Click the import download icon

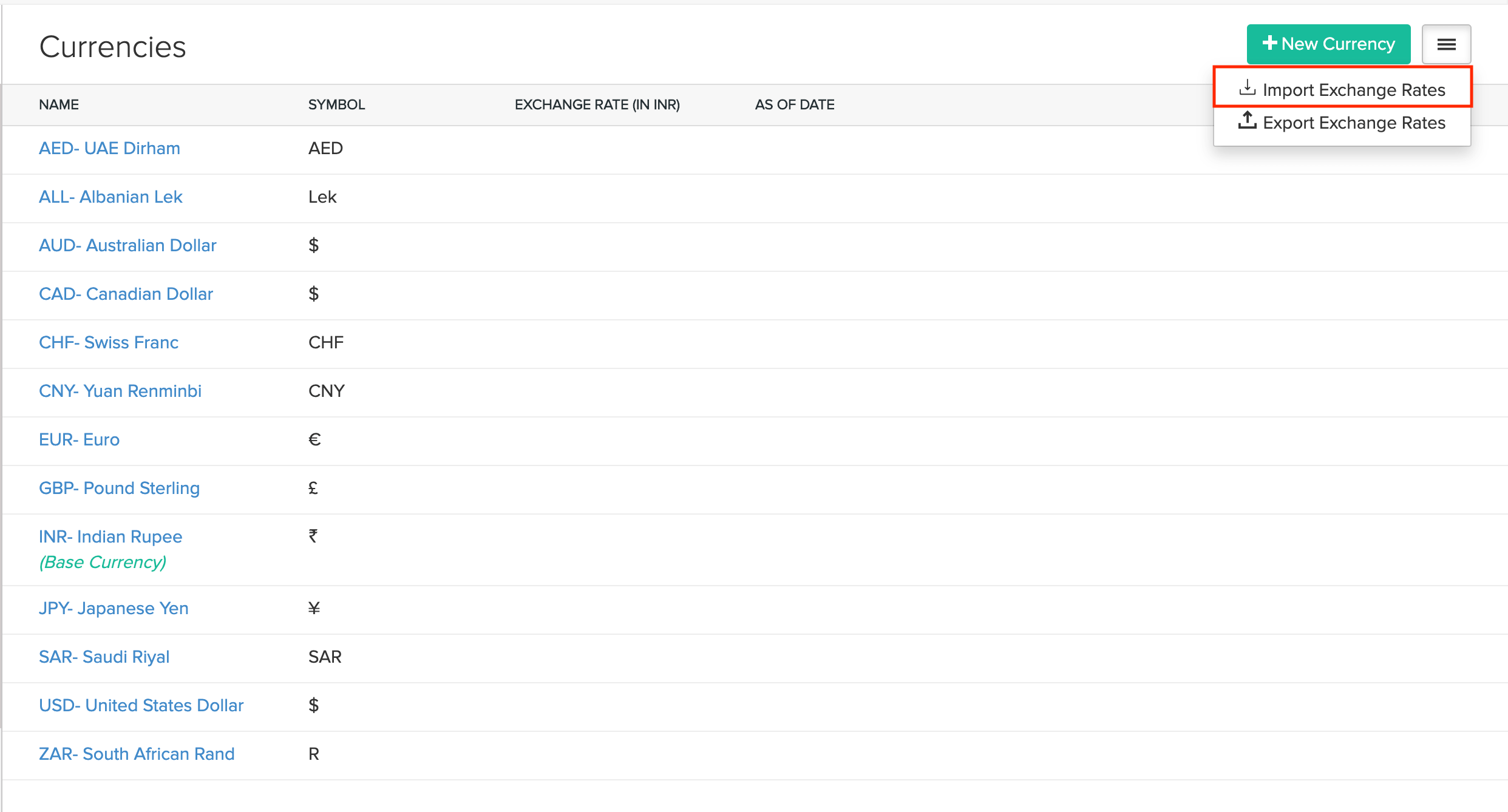pyautogui.click(x=1247, y=88)
